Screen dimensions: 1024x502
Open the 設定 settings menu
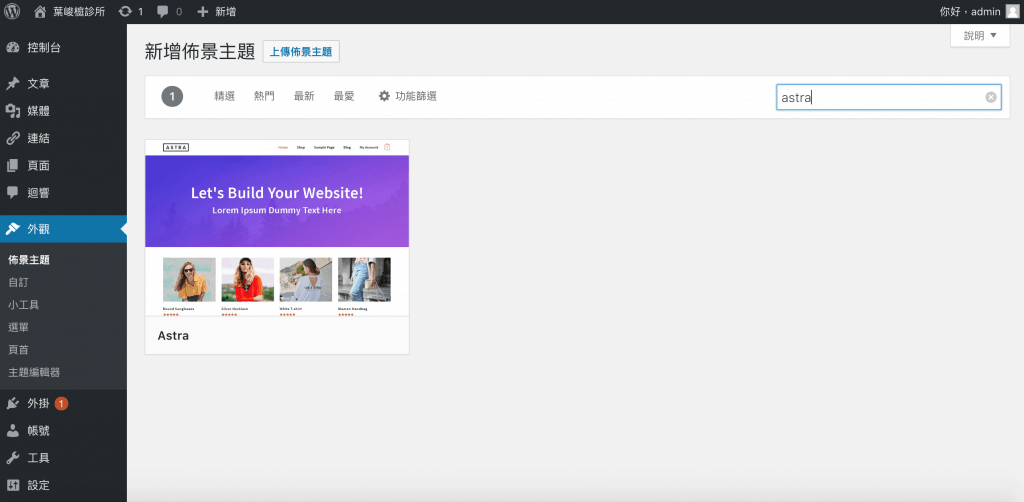38,485
